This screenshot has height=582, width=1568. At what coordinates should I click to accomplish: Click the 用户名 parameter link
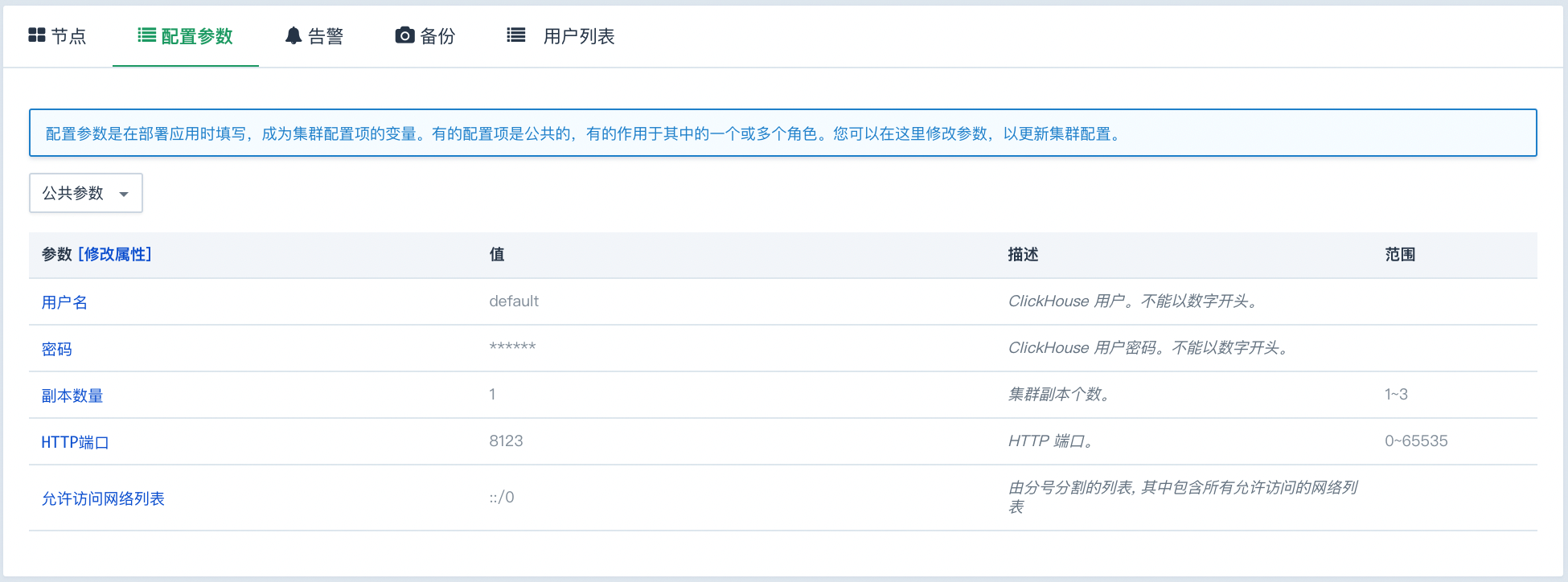click(x=64, y=302)
